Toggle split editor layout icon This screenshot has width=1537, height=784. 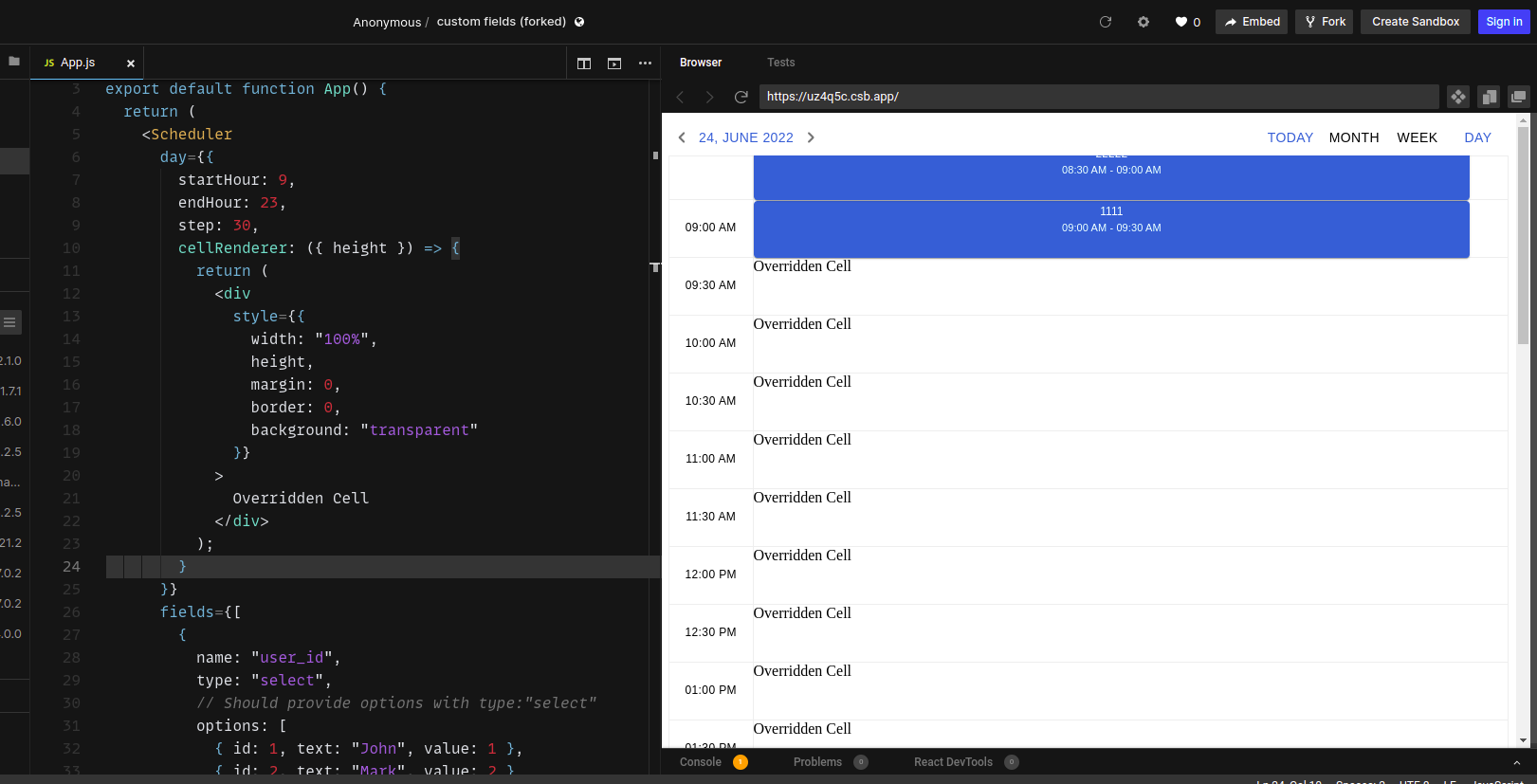point(584,64)
